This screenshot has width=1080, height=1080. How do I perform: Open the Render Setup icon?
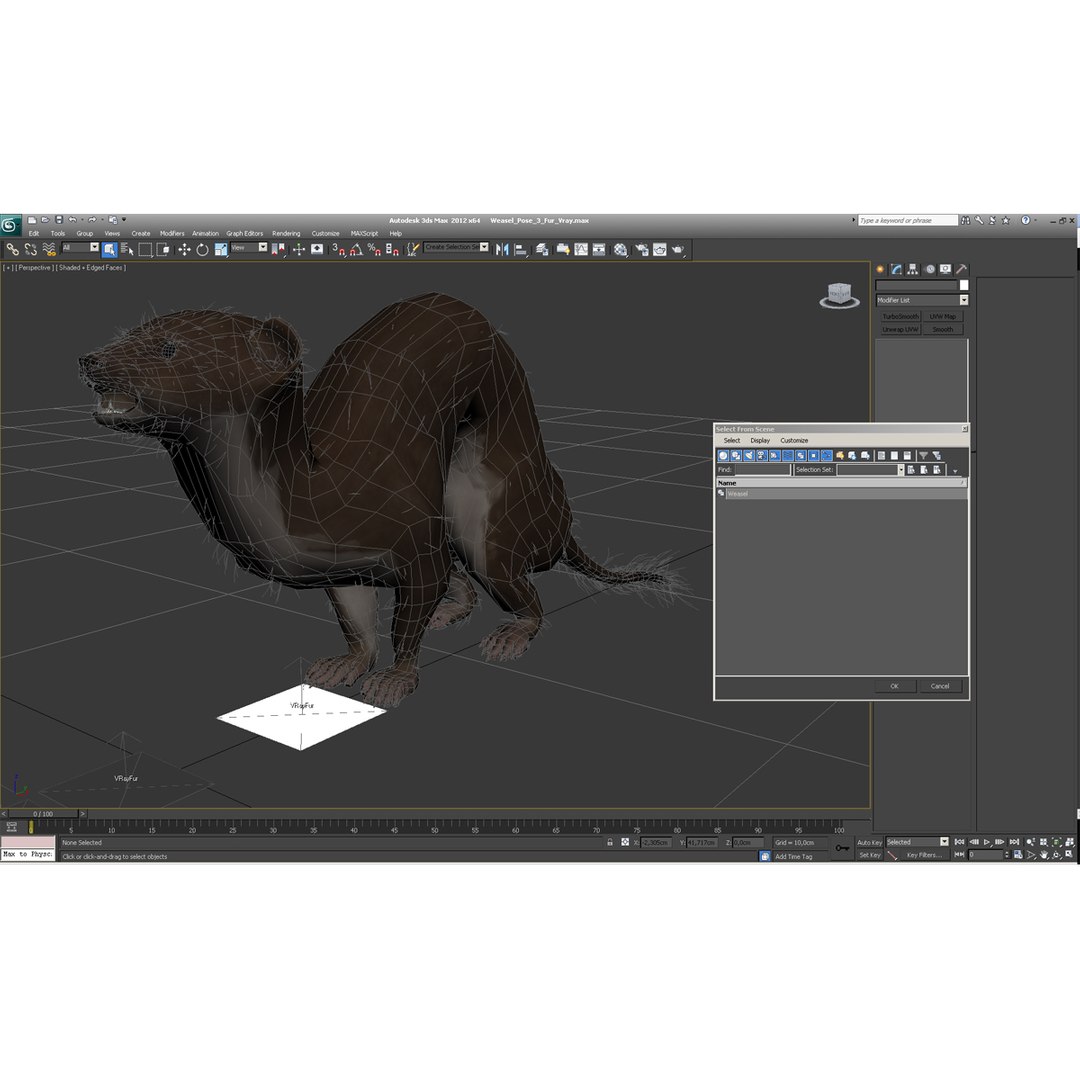[x=641, y=249]
